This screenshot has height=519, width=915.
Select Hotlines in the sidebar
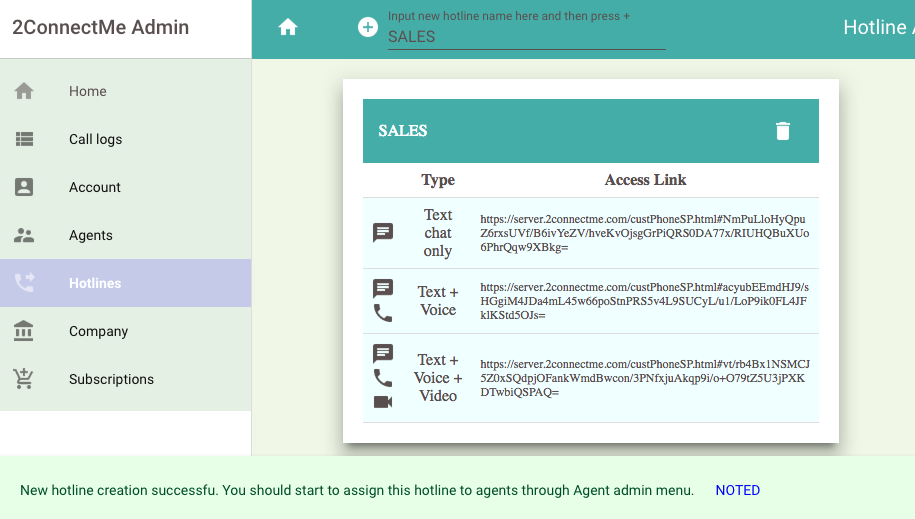point(95,283)
